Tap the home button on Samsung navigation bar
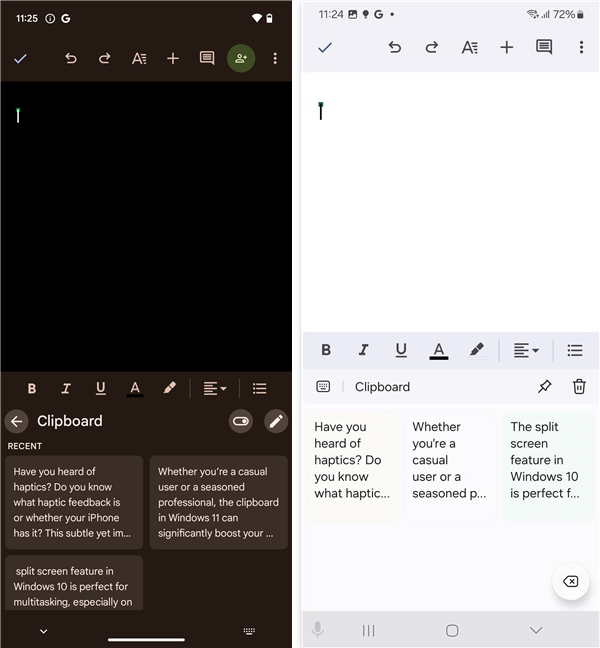 (452, 631)
